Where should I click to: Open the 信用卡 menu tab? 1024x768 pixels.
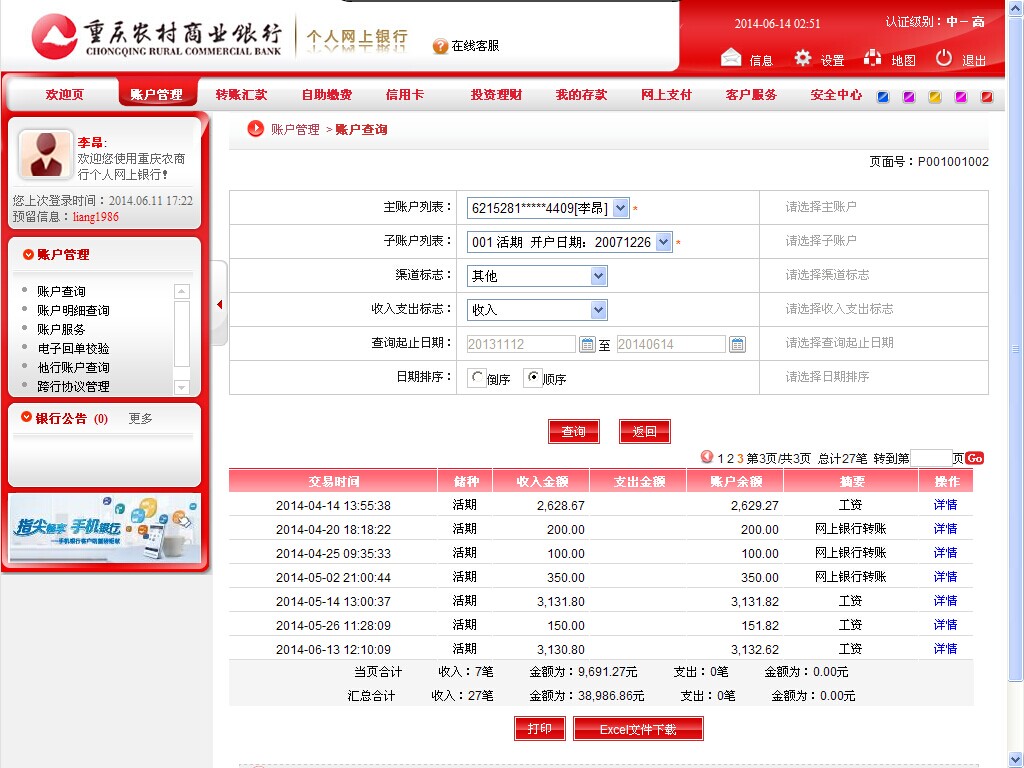click(404, 95)
